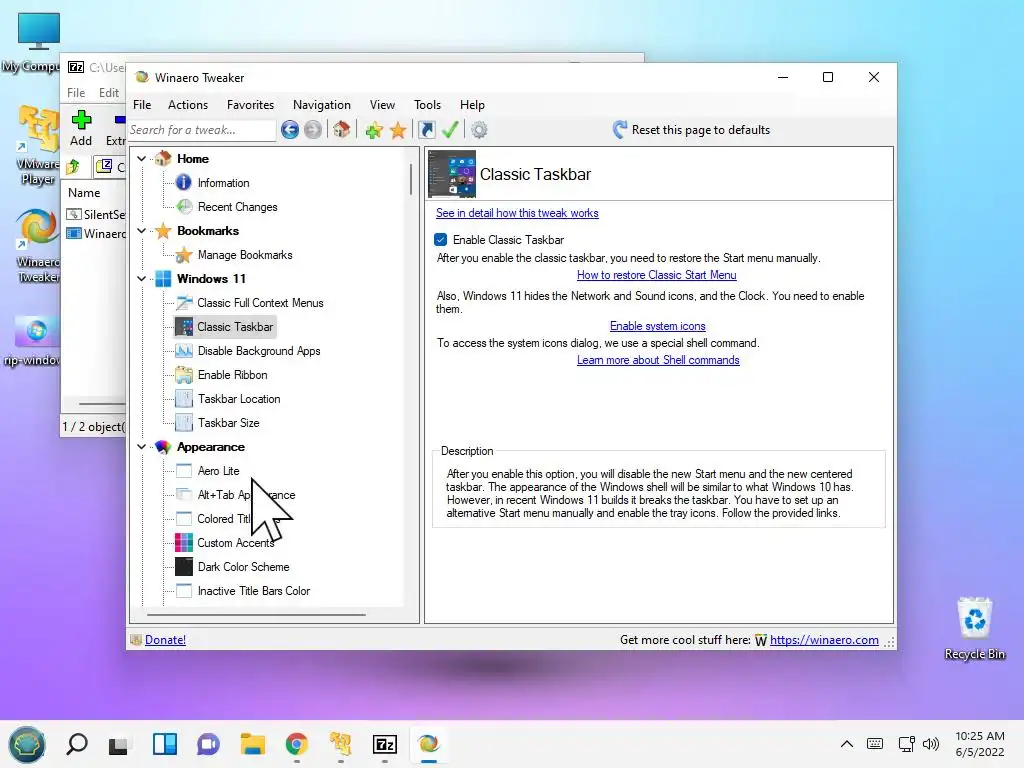Collapse the Home tree node
The width and height of the screenshot is (1024, 768).
pos(142,159)
